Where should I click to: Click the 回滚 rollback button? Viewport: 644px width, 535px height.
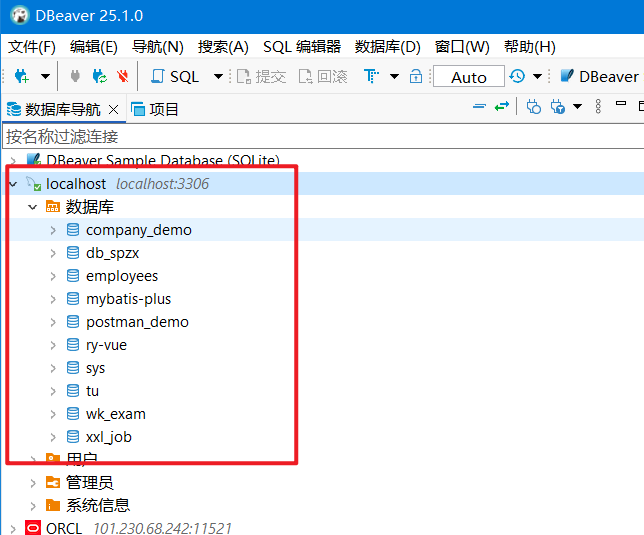coord(323,77)
